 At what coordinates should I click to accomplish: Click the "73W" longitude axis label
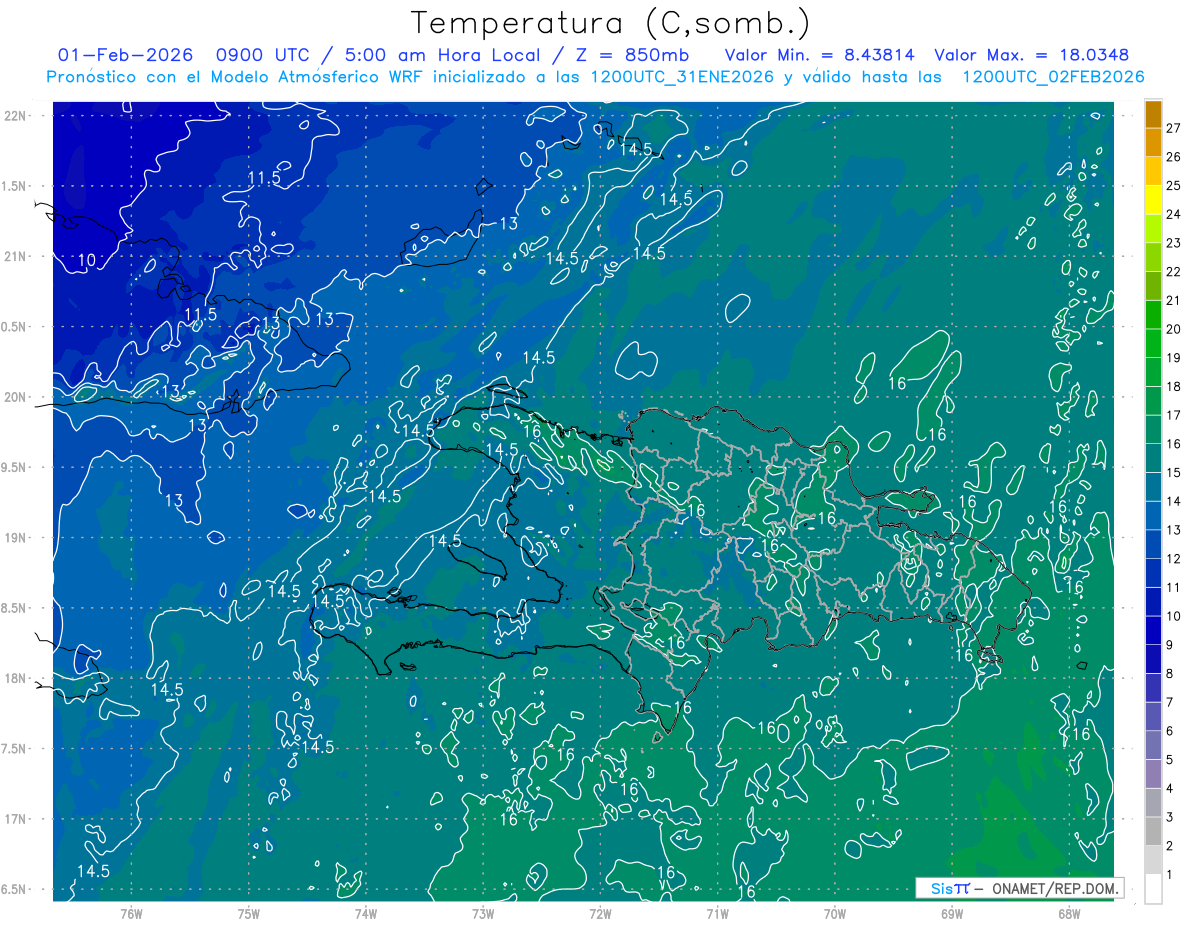[x=483, y=914]
